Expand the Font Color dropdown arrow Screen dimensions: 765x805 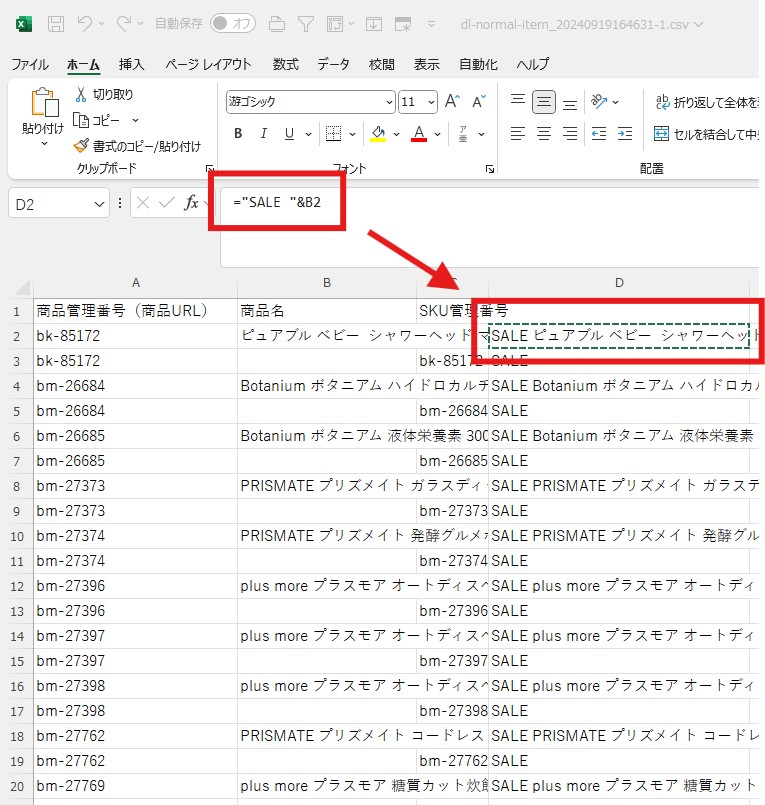click(x=437, y=134)
